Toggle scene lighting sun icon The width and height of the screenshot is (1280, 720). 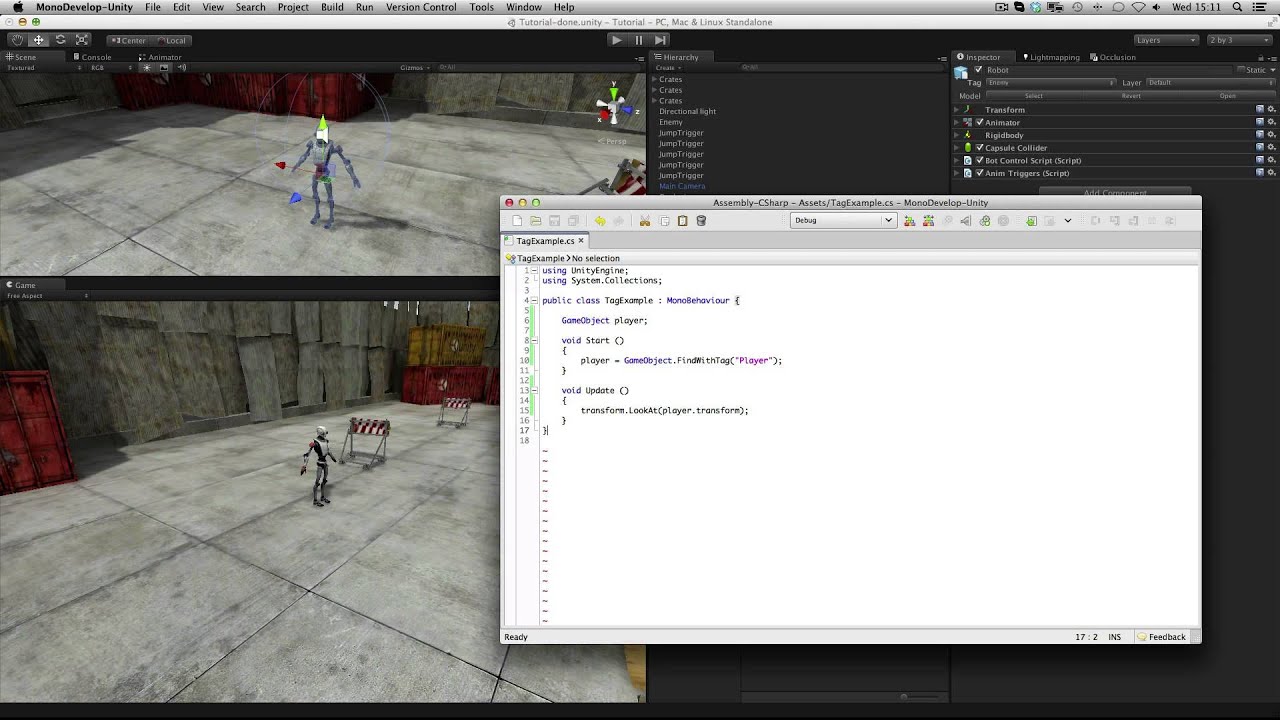click(x=146, y=68)
